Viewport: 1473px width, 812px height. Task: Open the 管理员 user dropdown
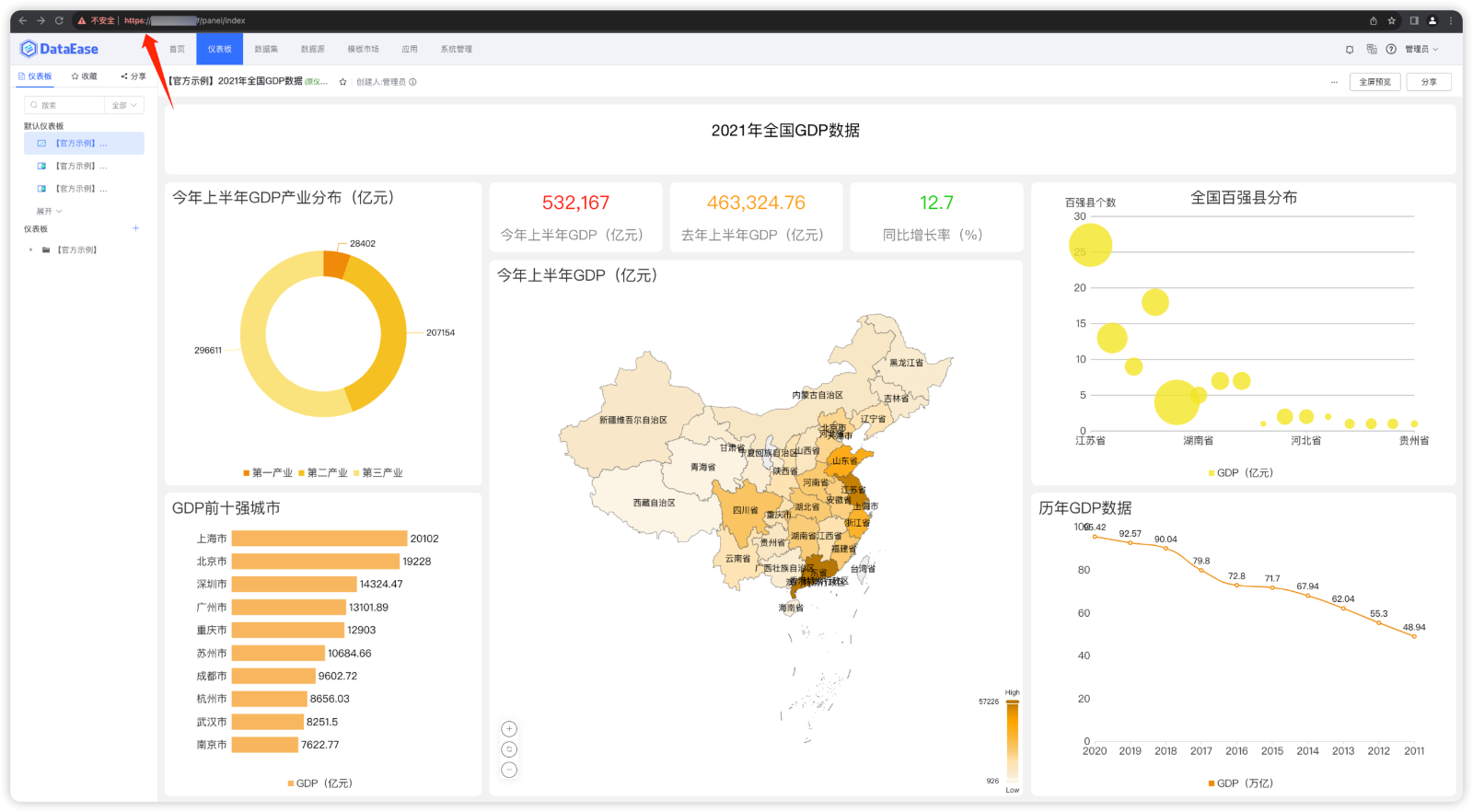point(1421,49)
